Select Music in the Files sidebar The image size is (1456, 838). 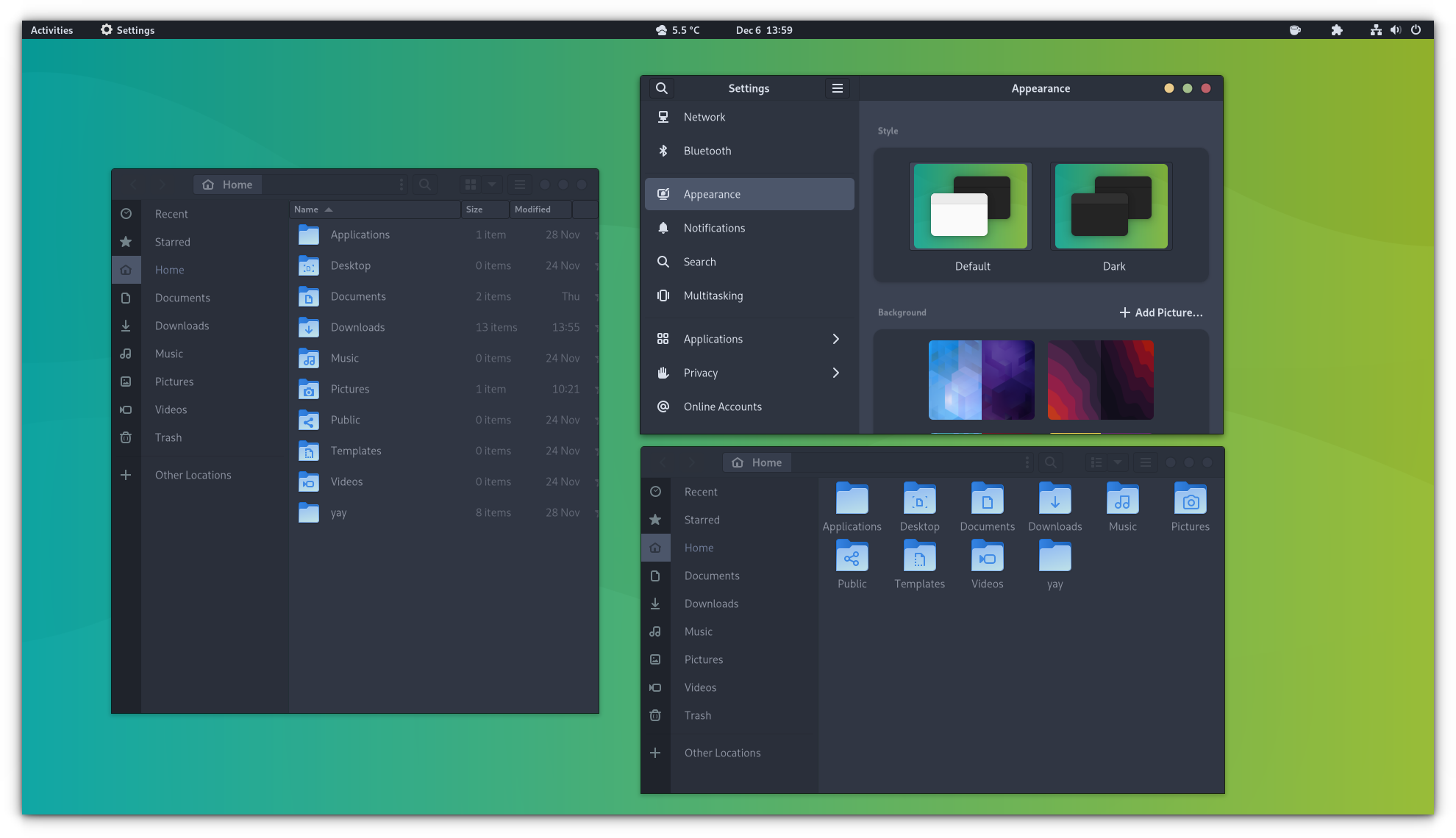coord(168,354)
